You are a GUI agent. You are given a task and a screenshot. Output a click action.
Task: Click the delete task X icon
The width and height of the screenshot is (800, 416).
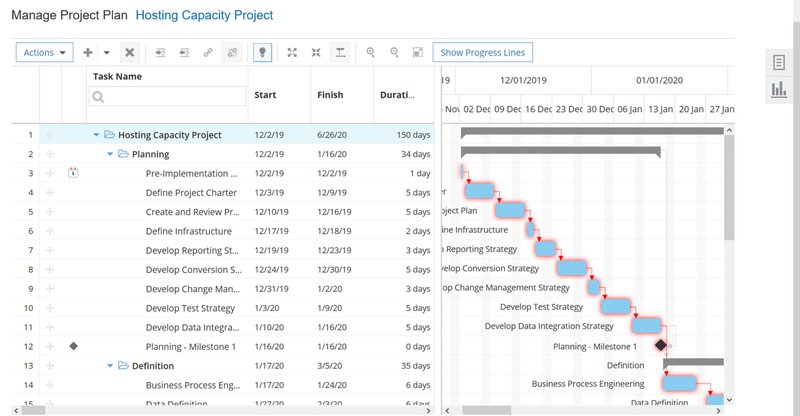coord(129,53)
